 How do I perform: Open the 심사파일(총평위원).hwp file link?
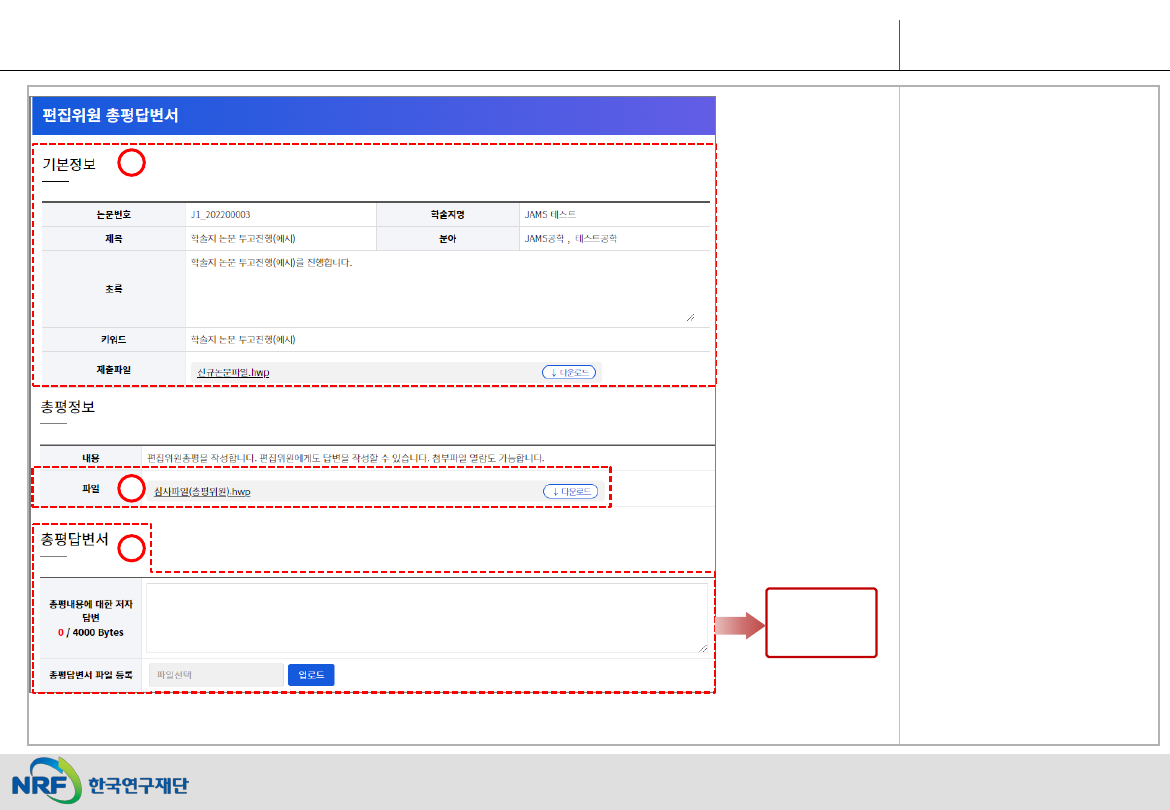click(202, 492)
